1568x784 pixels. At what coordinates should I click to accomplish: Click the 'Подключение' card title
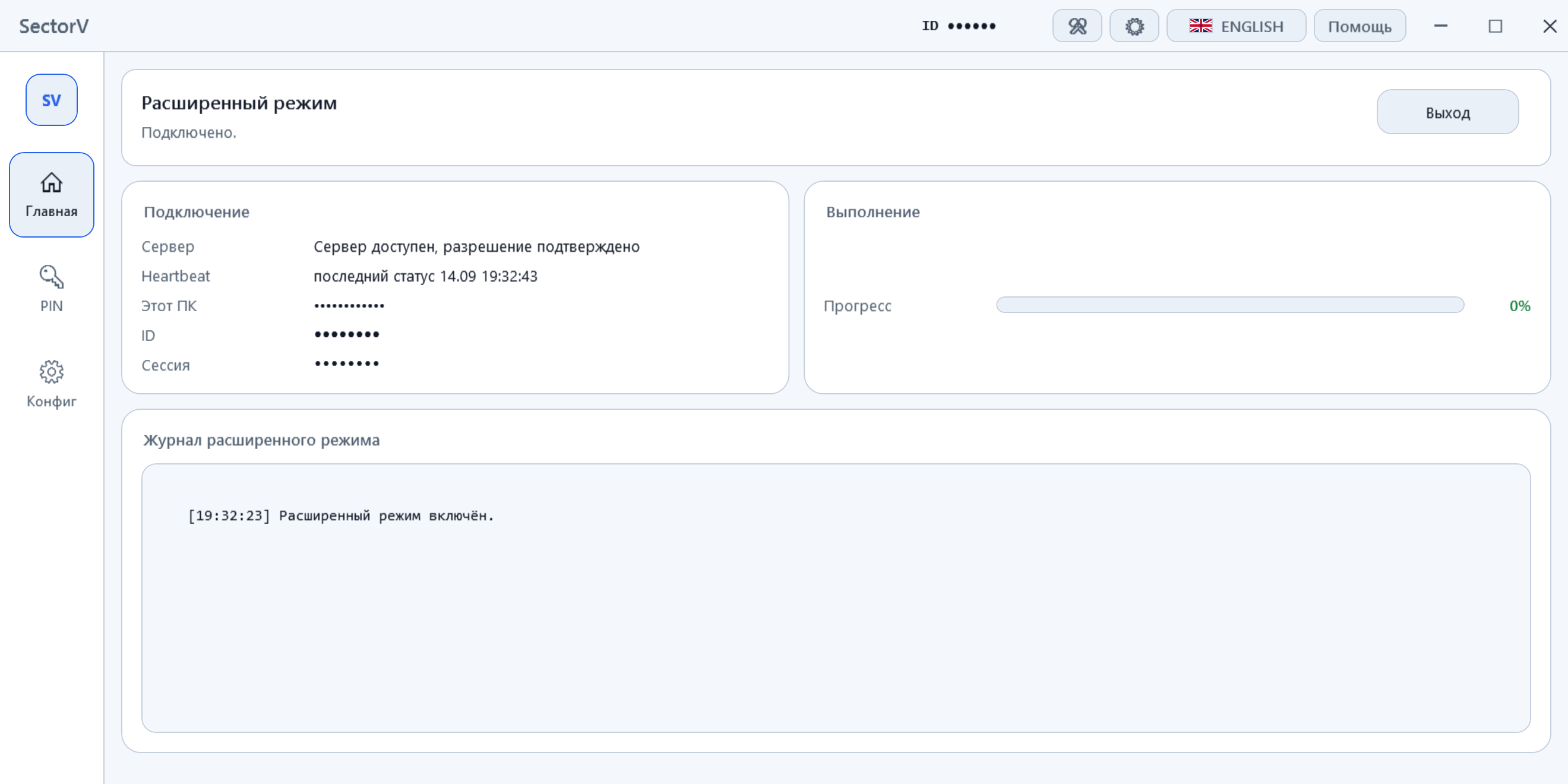(197, 212)
